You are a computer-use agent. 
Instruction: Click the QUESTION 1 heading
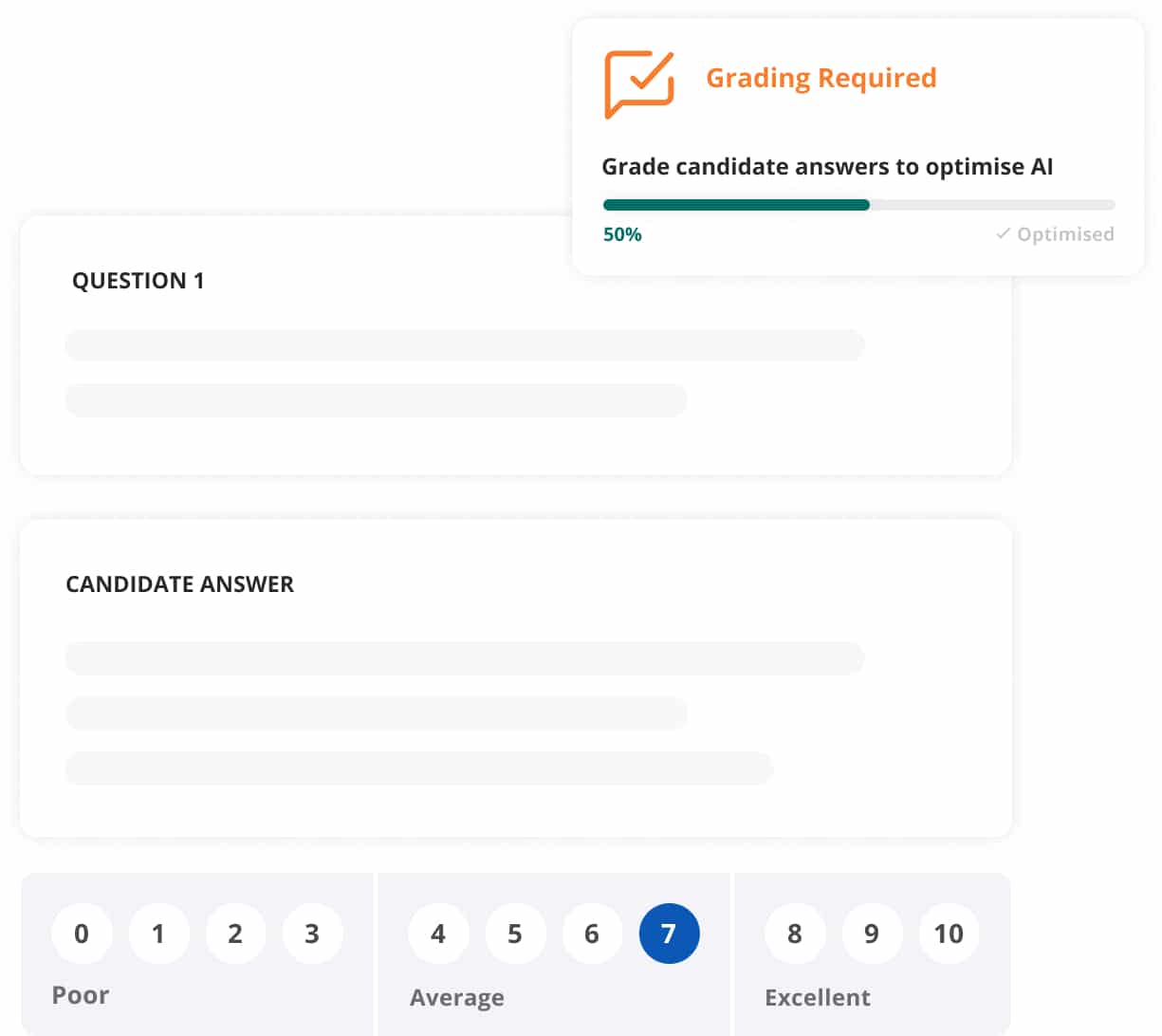pos(138,281)
